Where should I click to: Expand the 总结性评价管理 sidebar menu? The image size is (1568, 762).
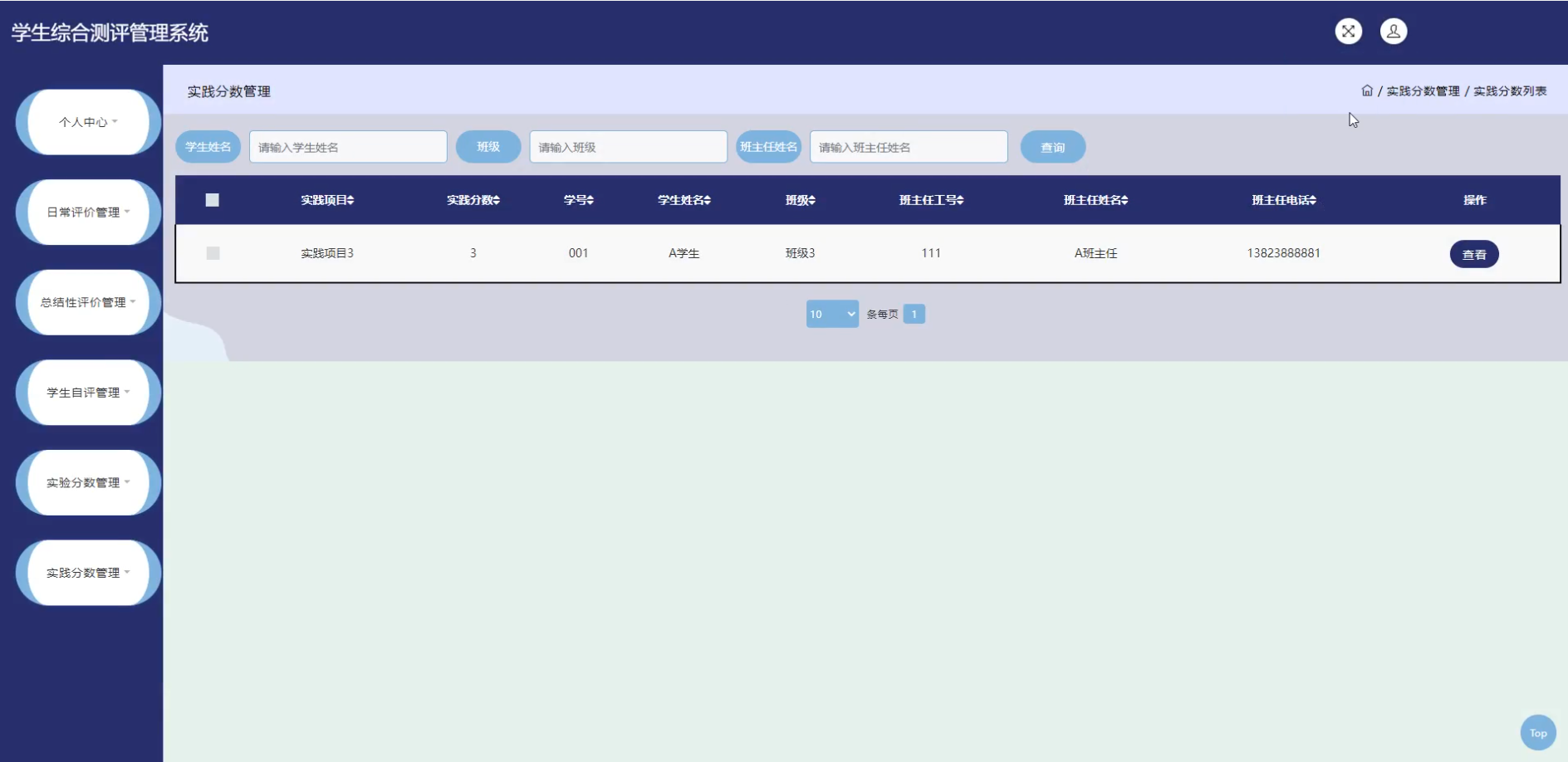click(x=88, y=302)
